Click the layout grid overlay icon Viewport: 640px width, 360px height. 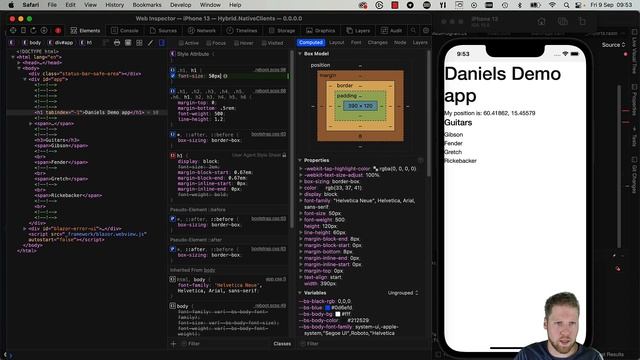pyautogui.click(x=139, y=42)
